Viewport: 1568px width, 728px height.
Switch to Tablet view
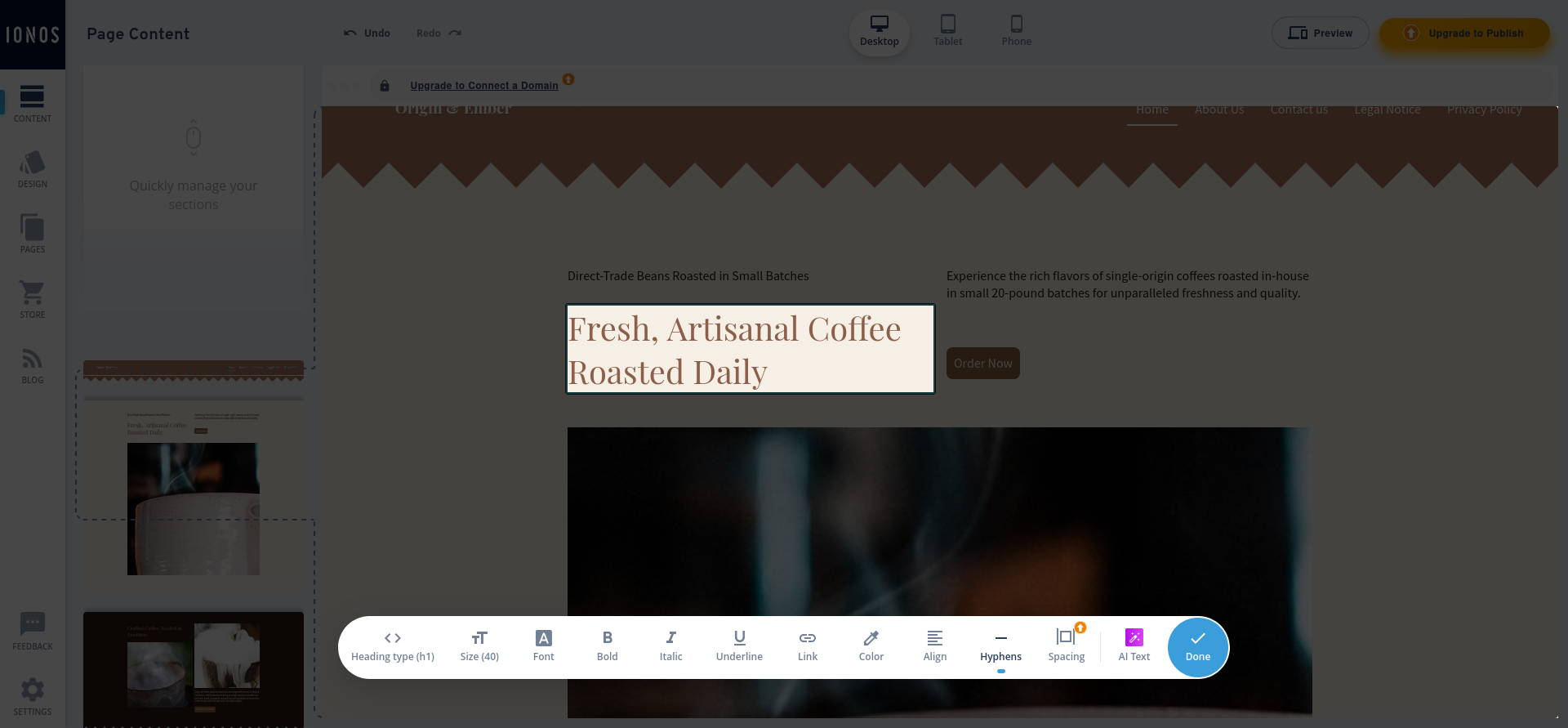(947, 33)
